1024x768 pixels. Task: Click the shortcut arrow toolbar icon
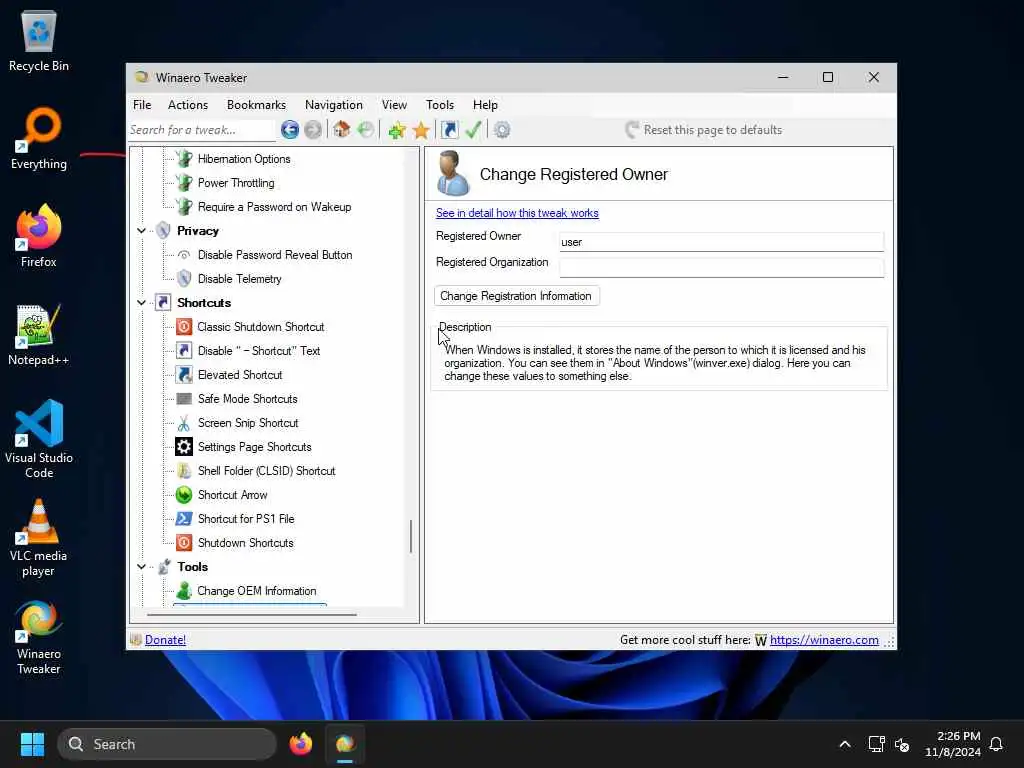tap(449, 130)
